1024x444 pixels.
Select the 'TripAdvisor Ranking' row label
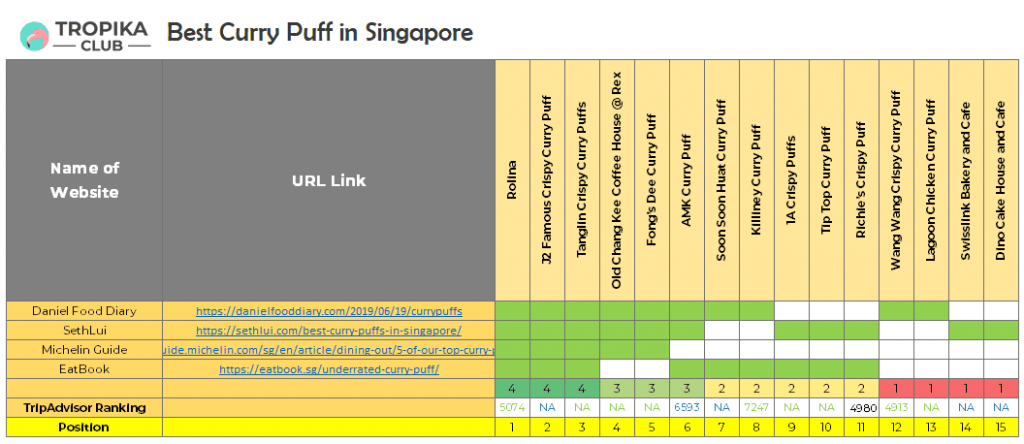coord(85,408)
